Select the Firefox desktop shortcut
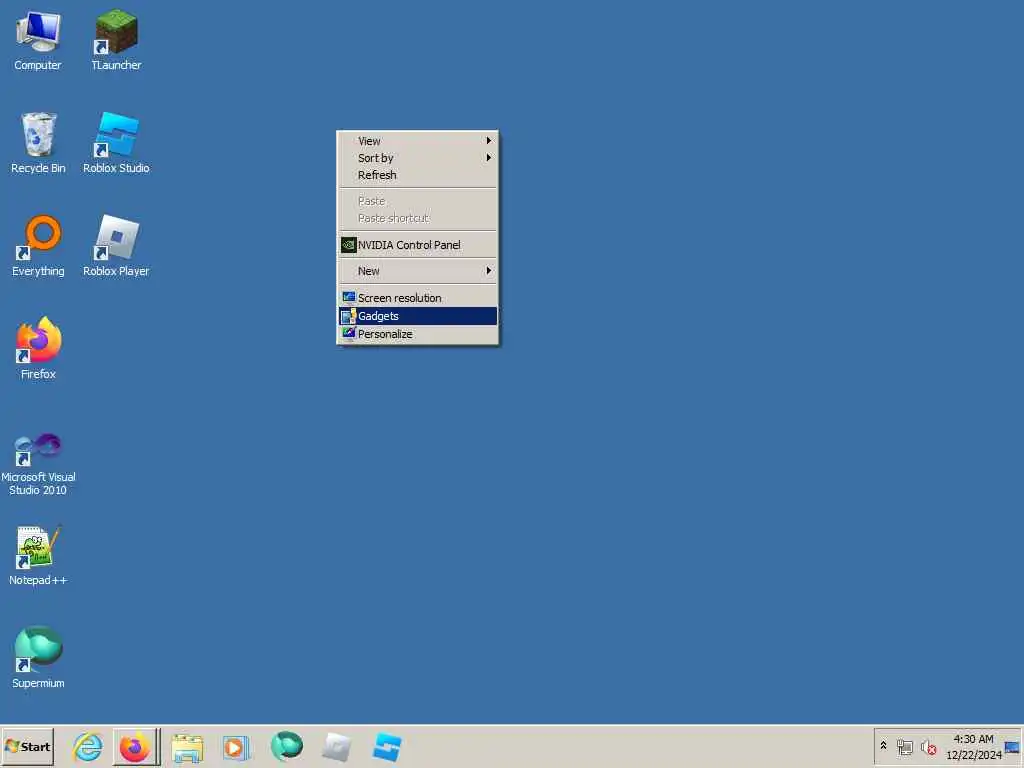The height and width of the screenshot is (768, 1024). [38, 349]
